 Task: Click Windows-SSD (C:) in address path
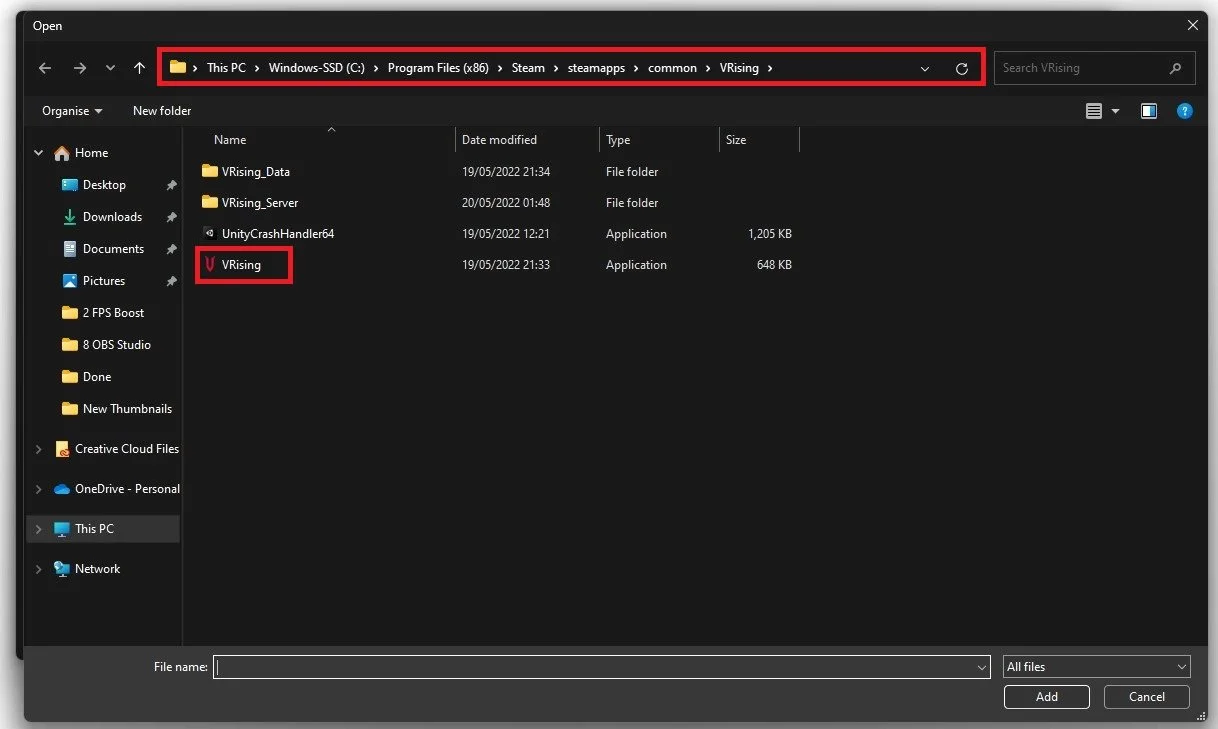coord(317,68)
